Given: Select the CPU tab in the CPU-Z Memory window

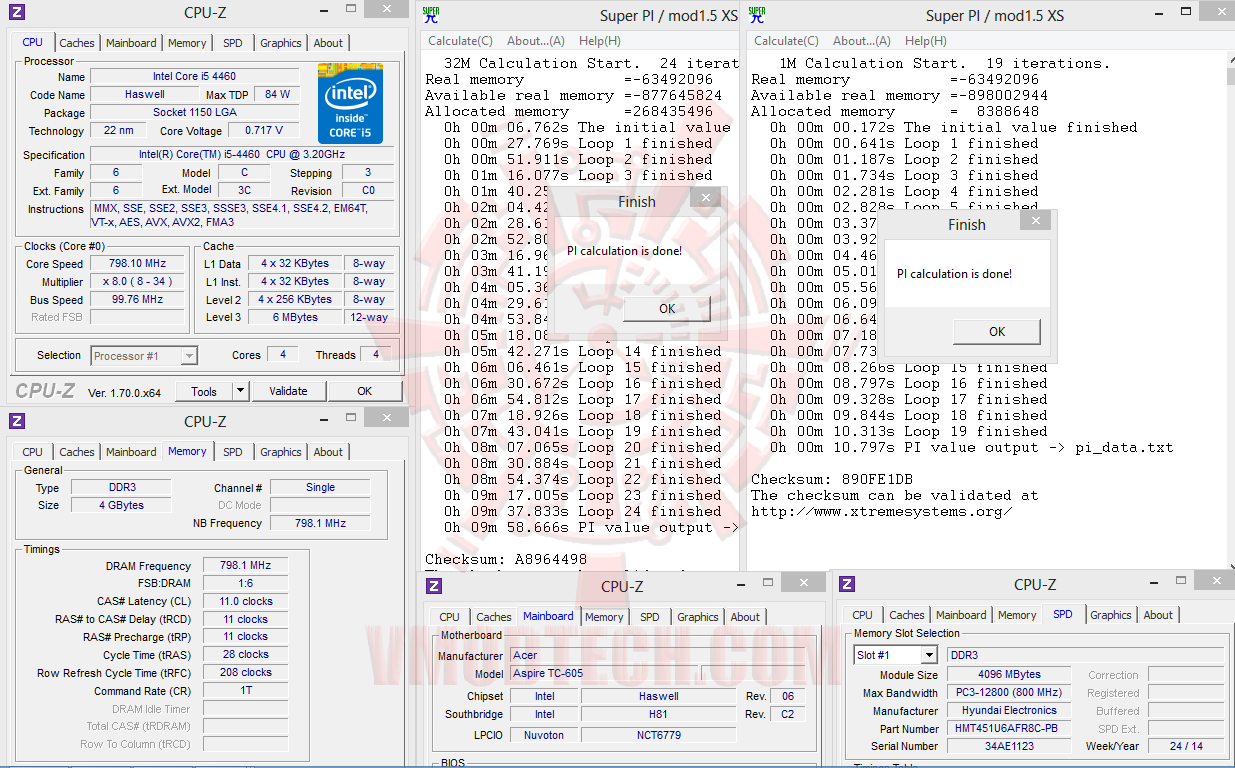Looking at the screenshot, I should [x=33, y=452].
